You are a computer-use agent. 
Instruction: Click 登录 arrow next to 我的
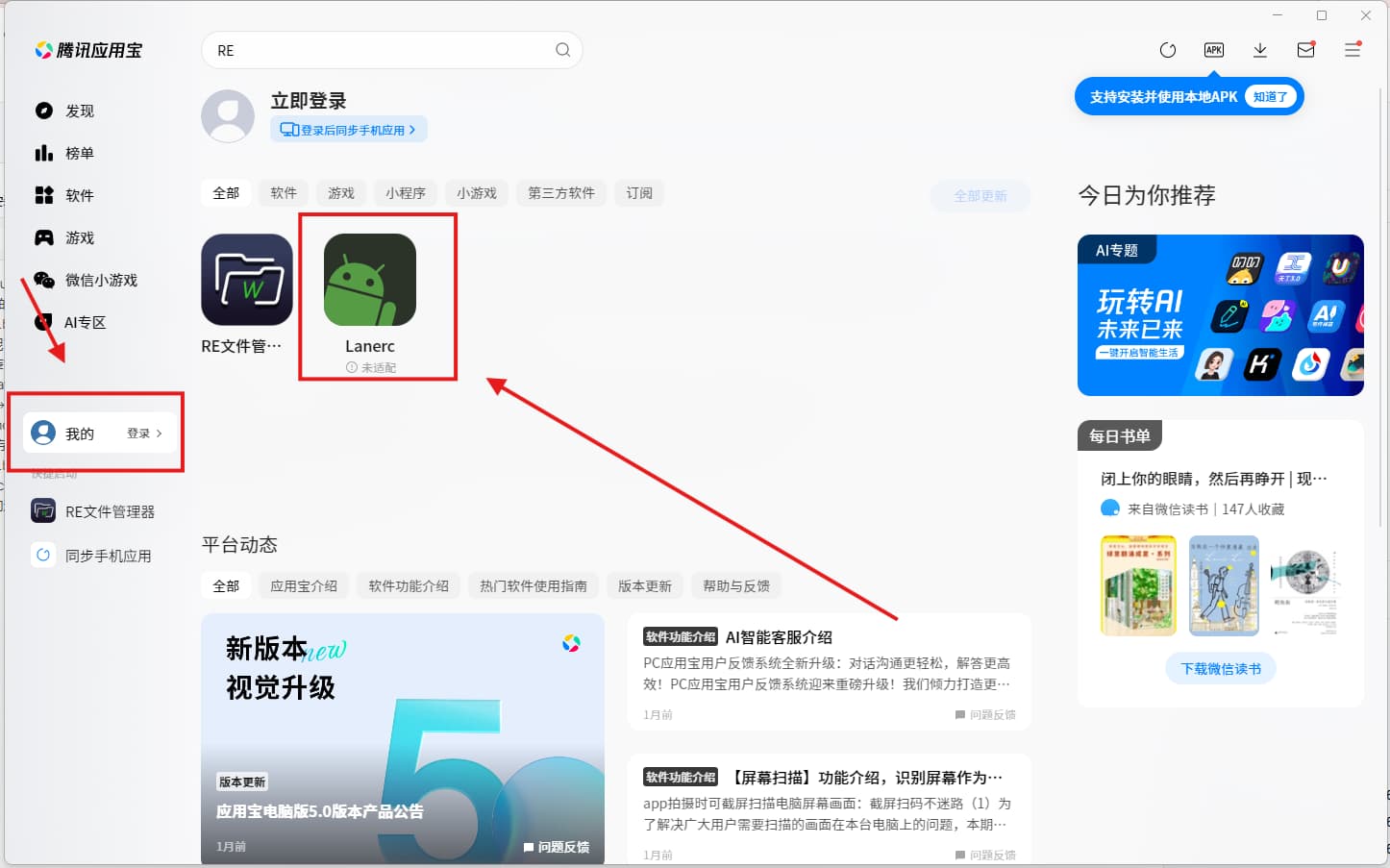tap(145, 434)
